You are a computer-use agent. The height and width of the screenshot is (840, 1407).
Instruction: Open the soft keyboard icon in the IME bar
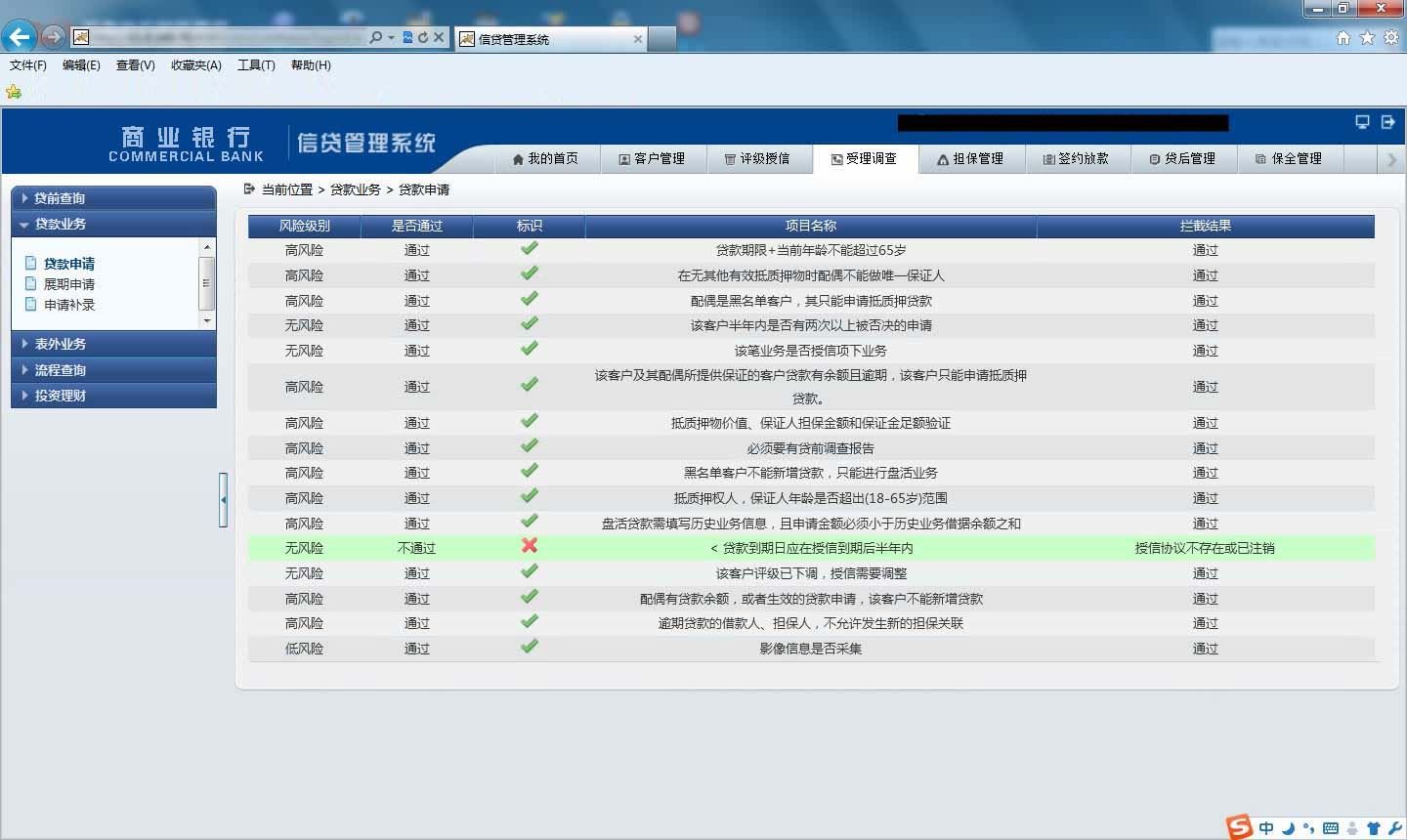[1330, 828]
